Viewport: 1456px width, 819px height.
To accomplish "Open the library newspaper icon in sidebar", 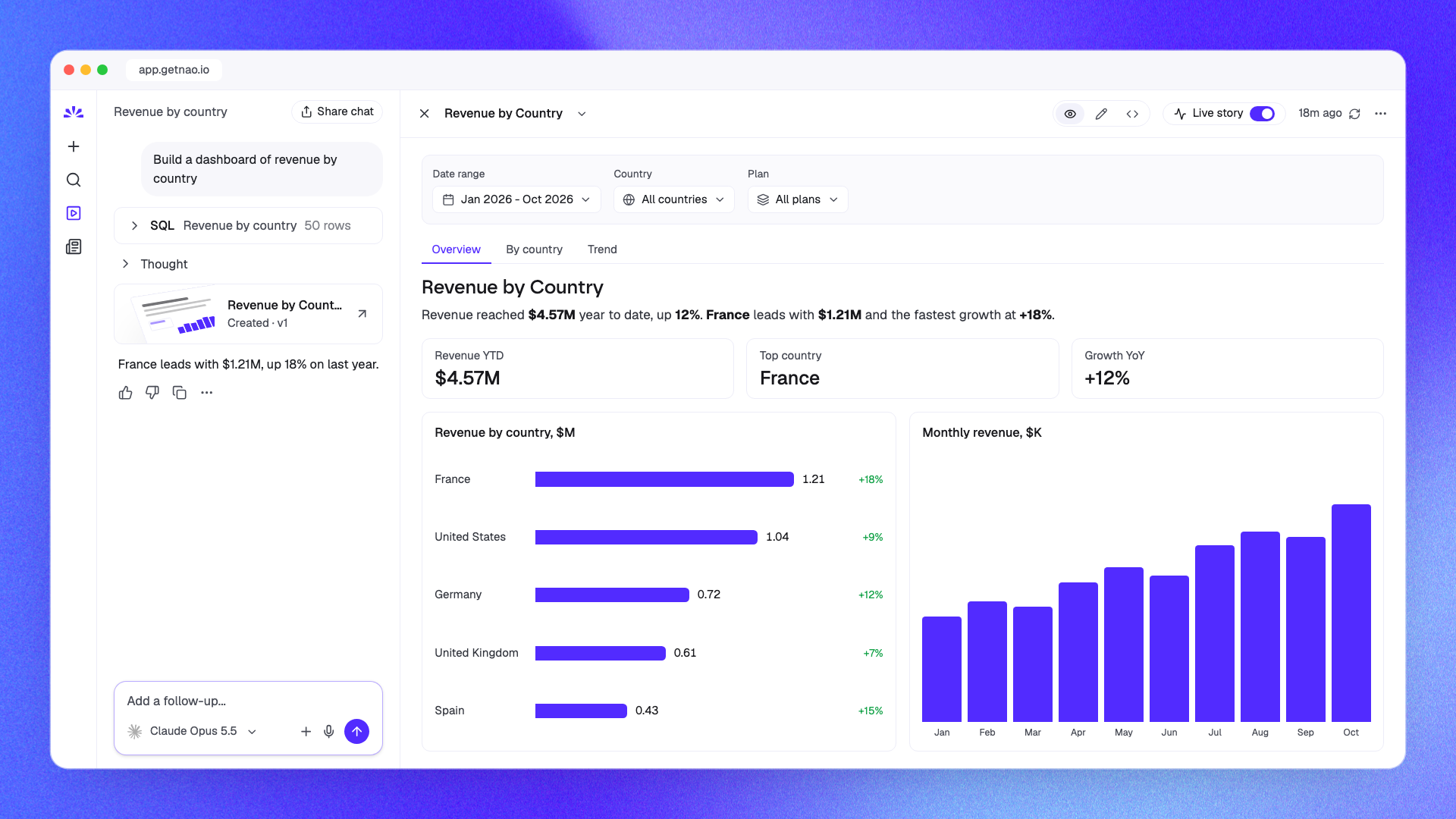I will pyautogui.click(x=74, y=246).
